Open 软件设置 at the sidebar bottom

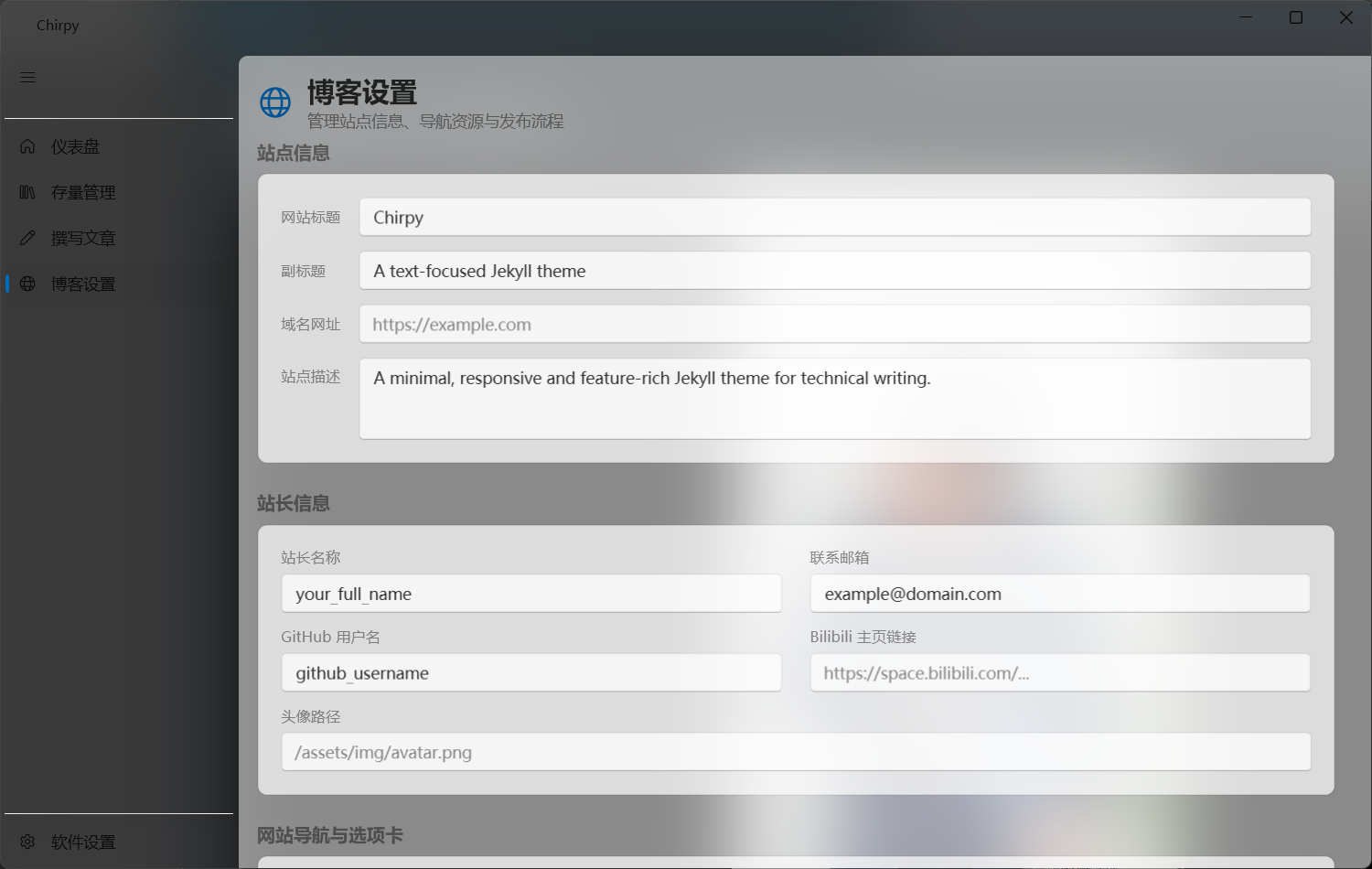point(81,842)
